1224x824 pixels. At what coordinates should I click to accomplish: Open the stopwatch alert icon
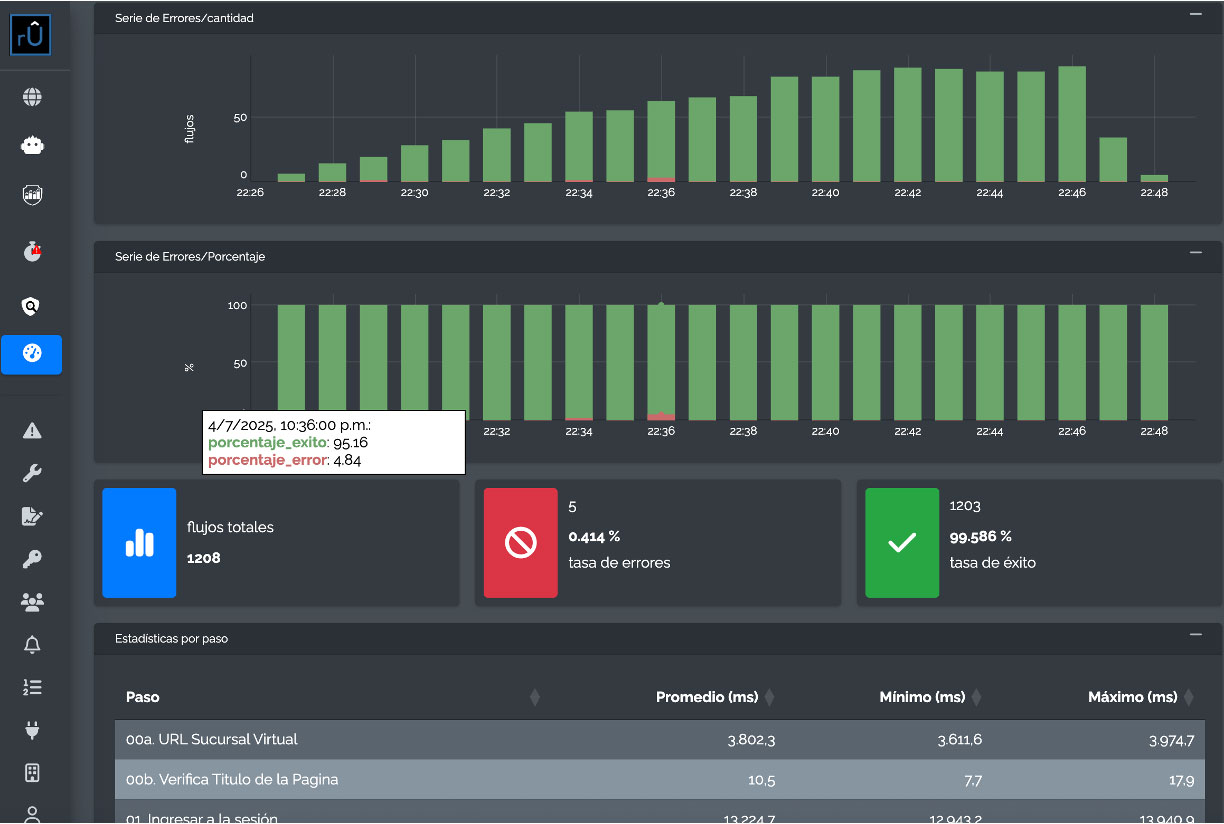tap(32, 252)
